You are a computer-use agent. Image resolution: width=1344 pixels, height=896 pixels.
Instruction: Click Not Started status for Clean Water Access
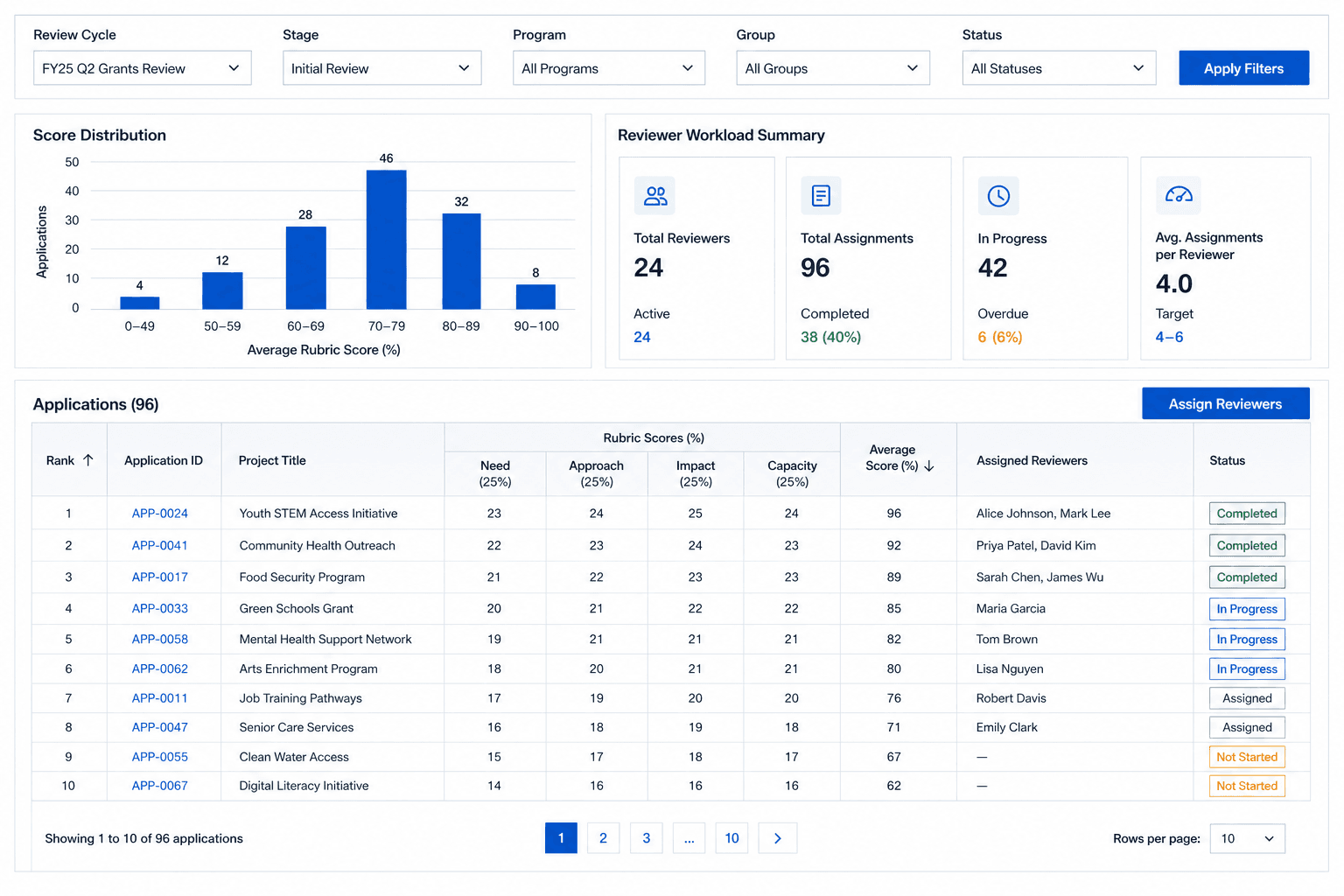pos(1247,757)
